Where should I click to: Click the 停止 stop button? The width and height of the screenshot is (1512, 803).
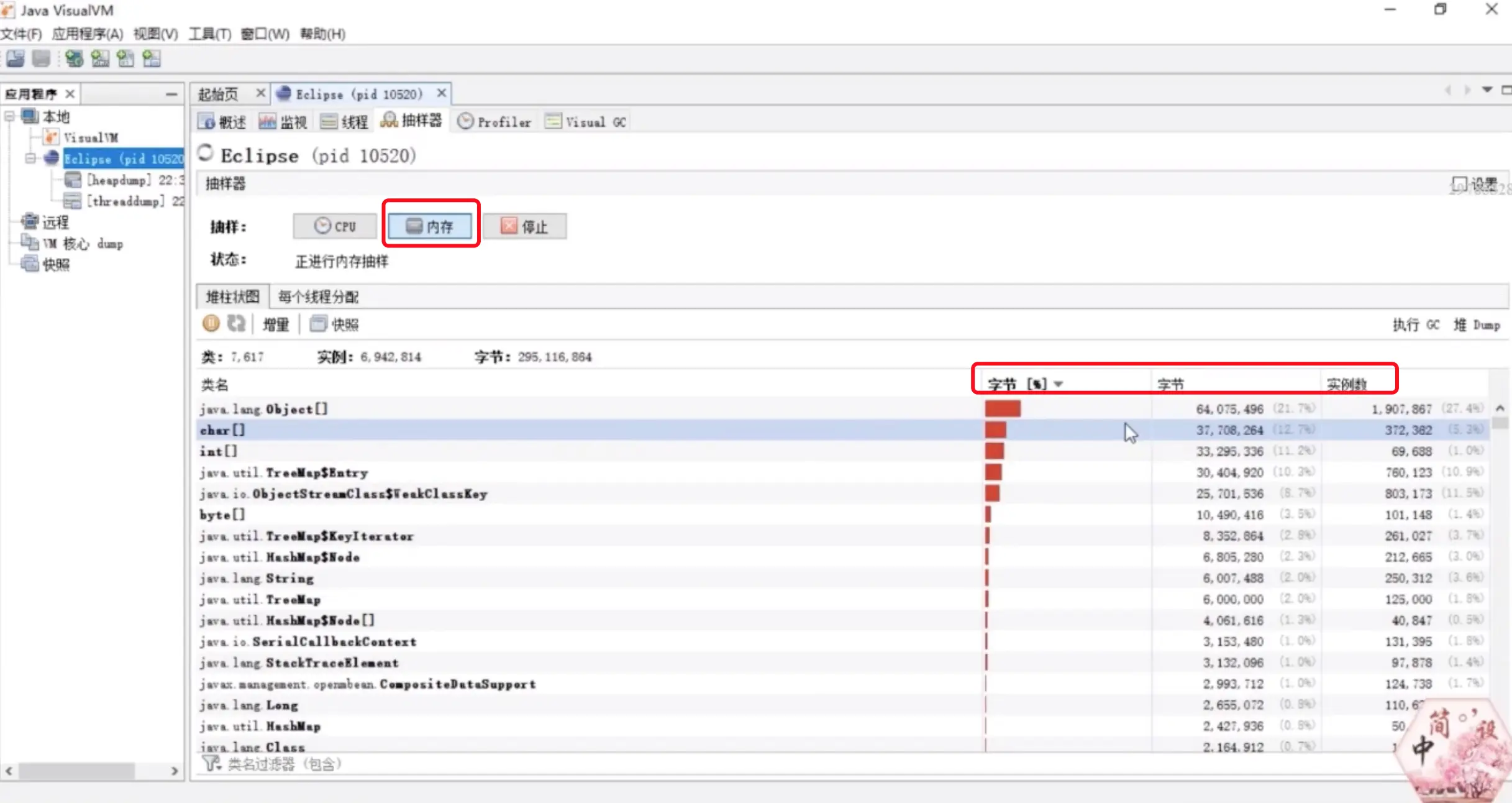(x=525, y=226)
